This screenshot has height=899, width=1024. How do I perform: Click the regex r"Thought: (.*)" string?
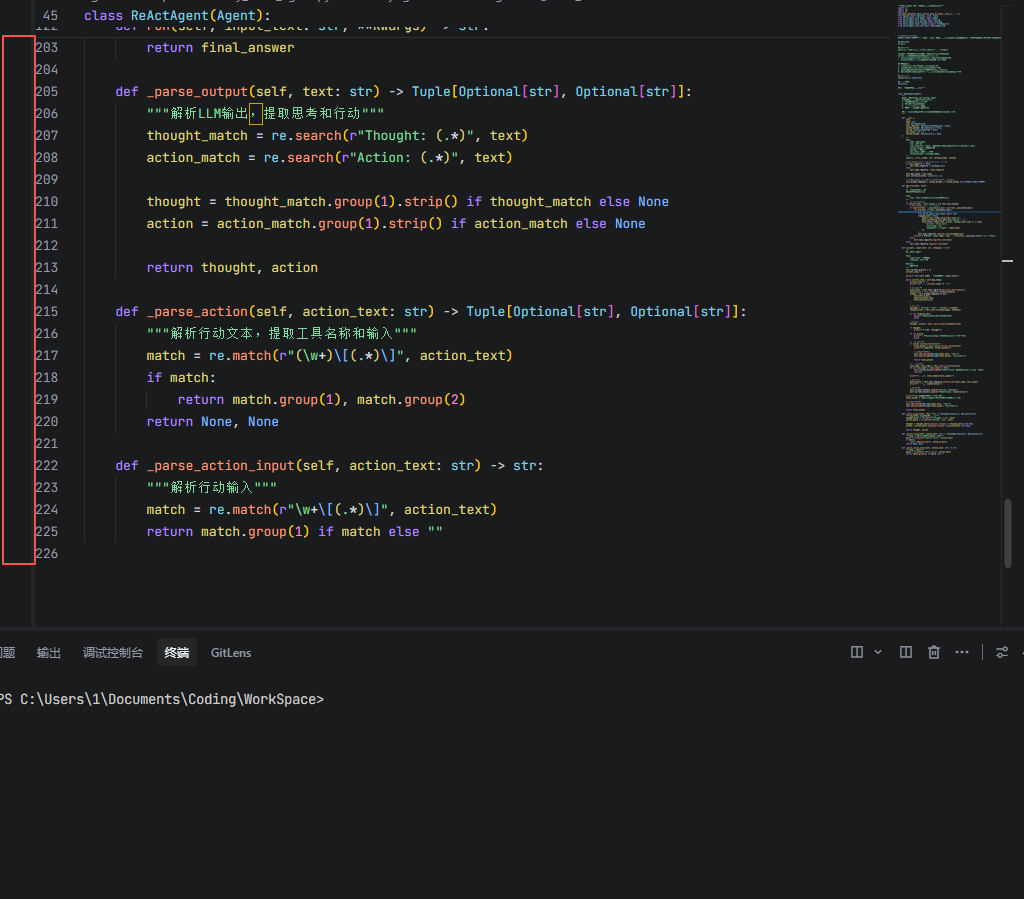[411, 136]
